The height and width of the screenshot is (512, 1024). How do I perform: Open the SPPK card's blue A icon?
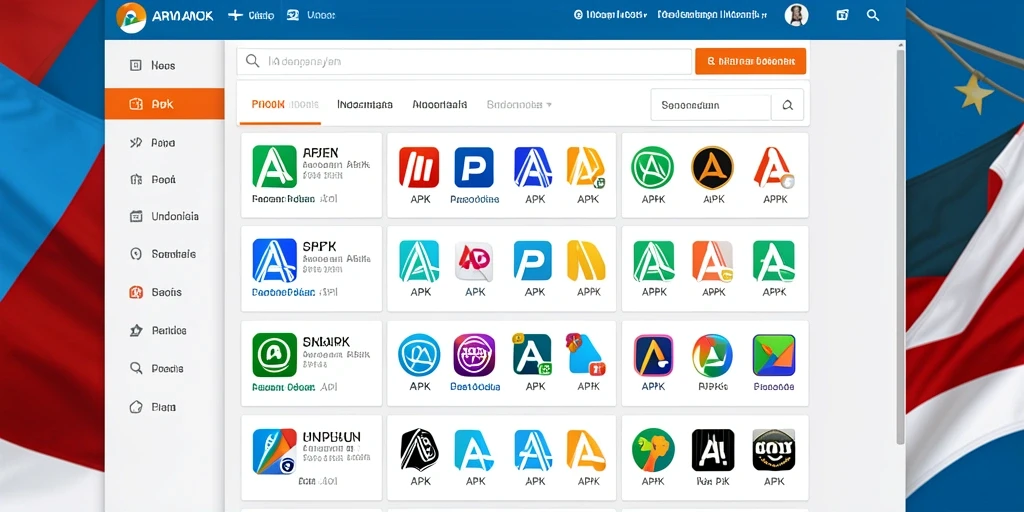(274, 261)
